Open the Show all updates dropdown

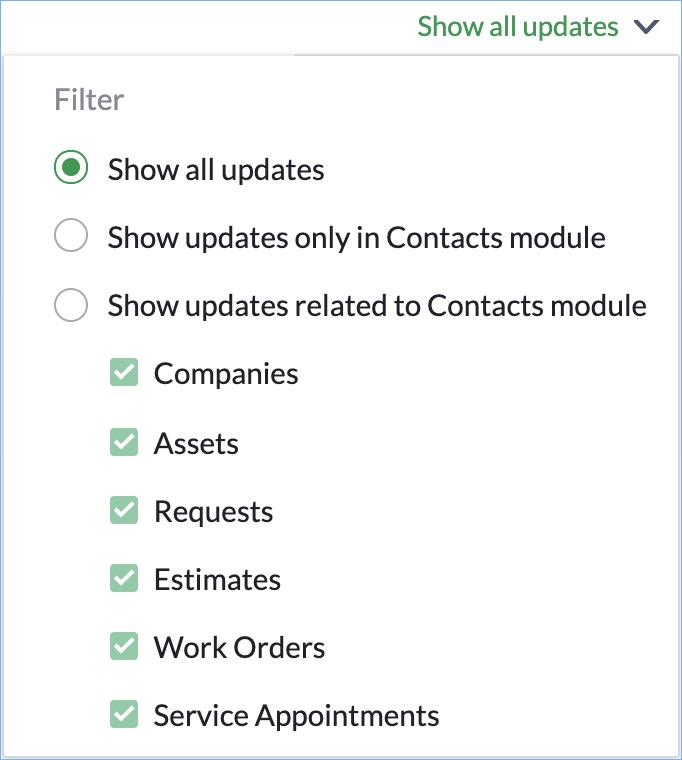point(518,26)
